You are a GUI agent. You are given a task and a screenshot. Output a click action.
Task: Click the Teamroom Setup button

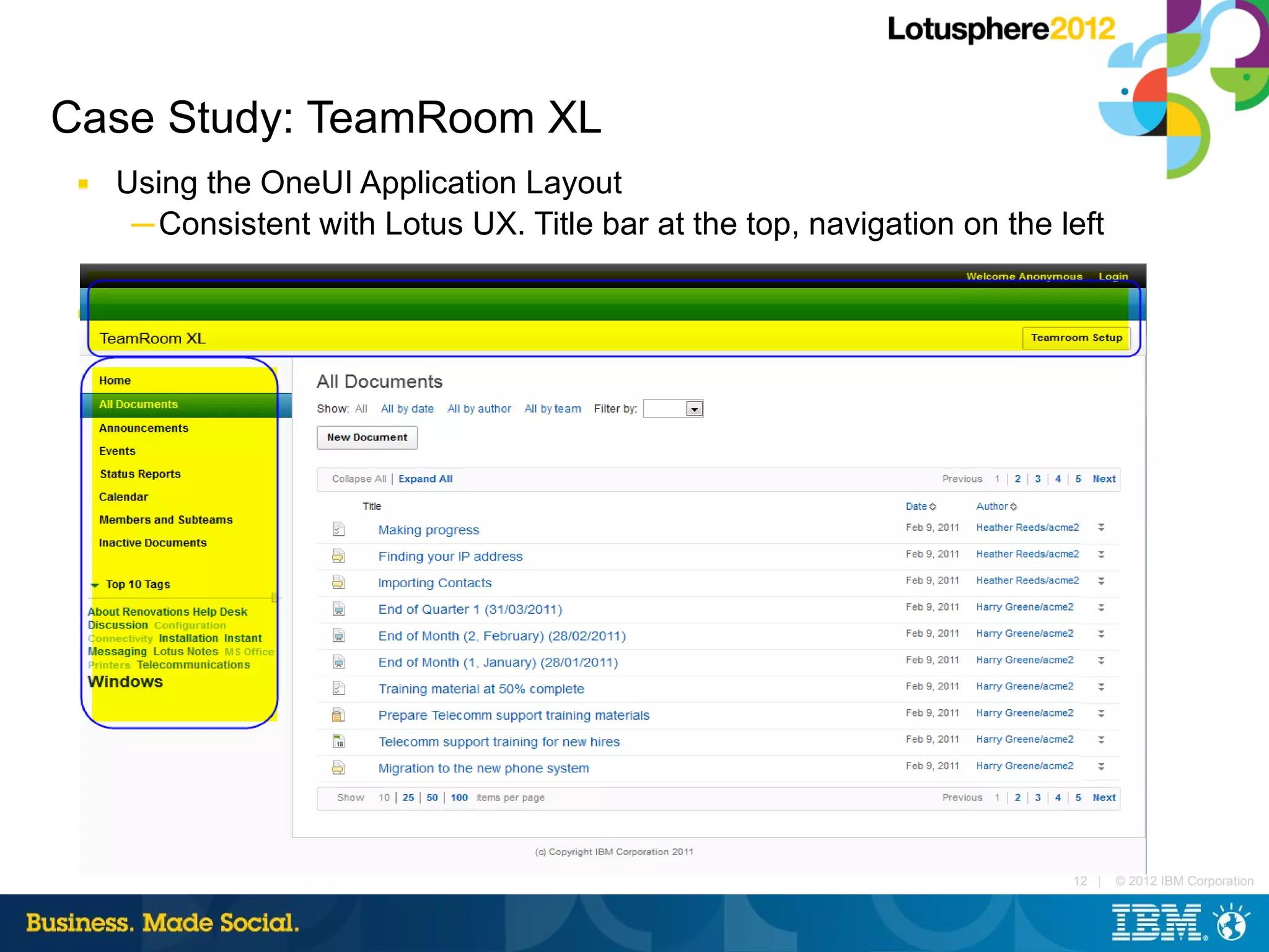(1076, 338)
